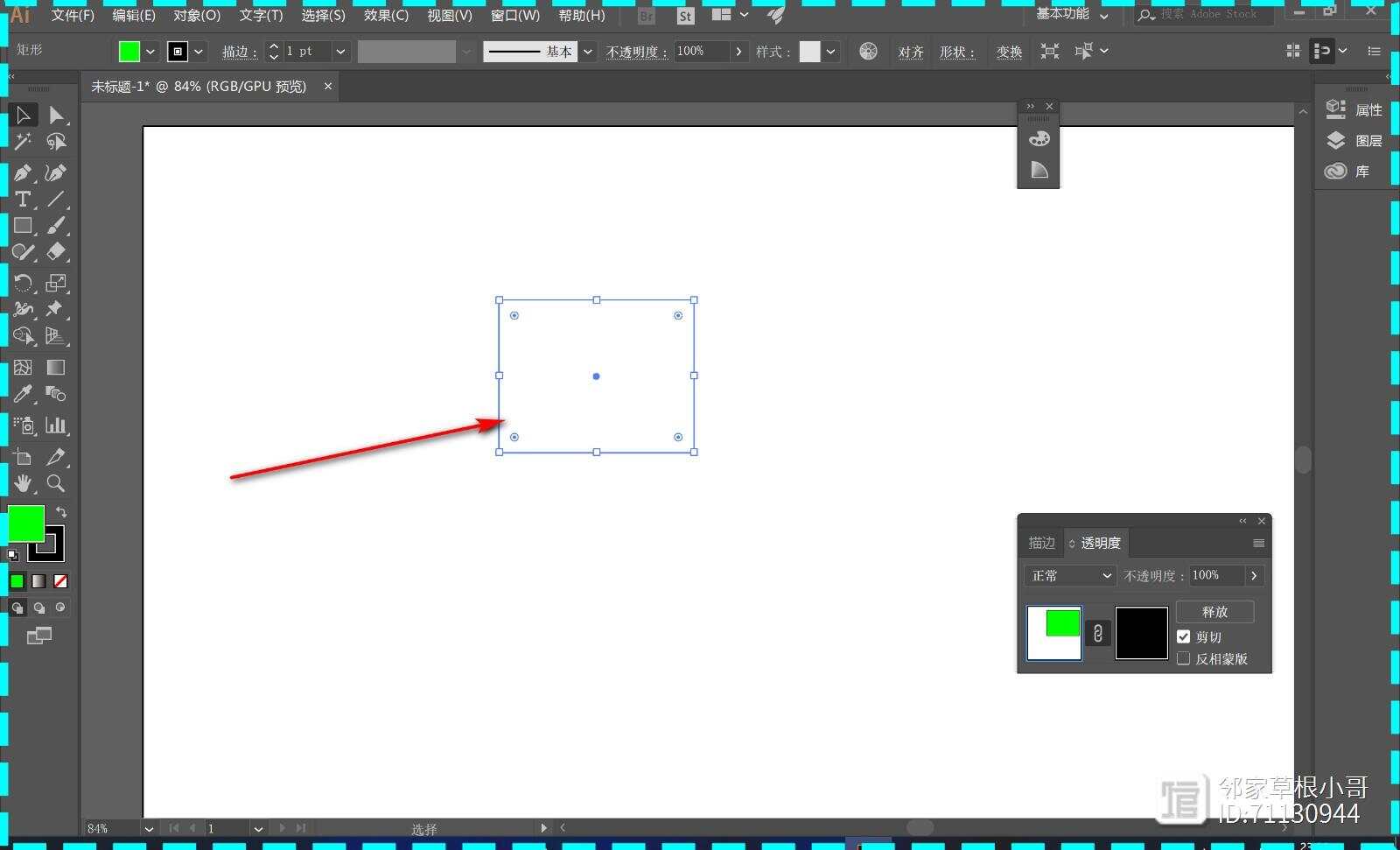Select the Eraser tool
Viewport: 1400px width, 850px height.
(56, 252)
